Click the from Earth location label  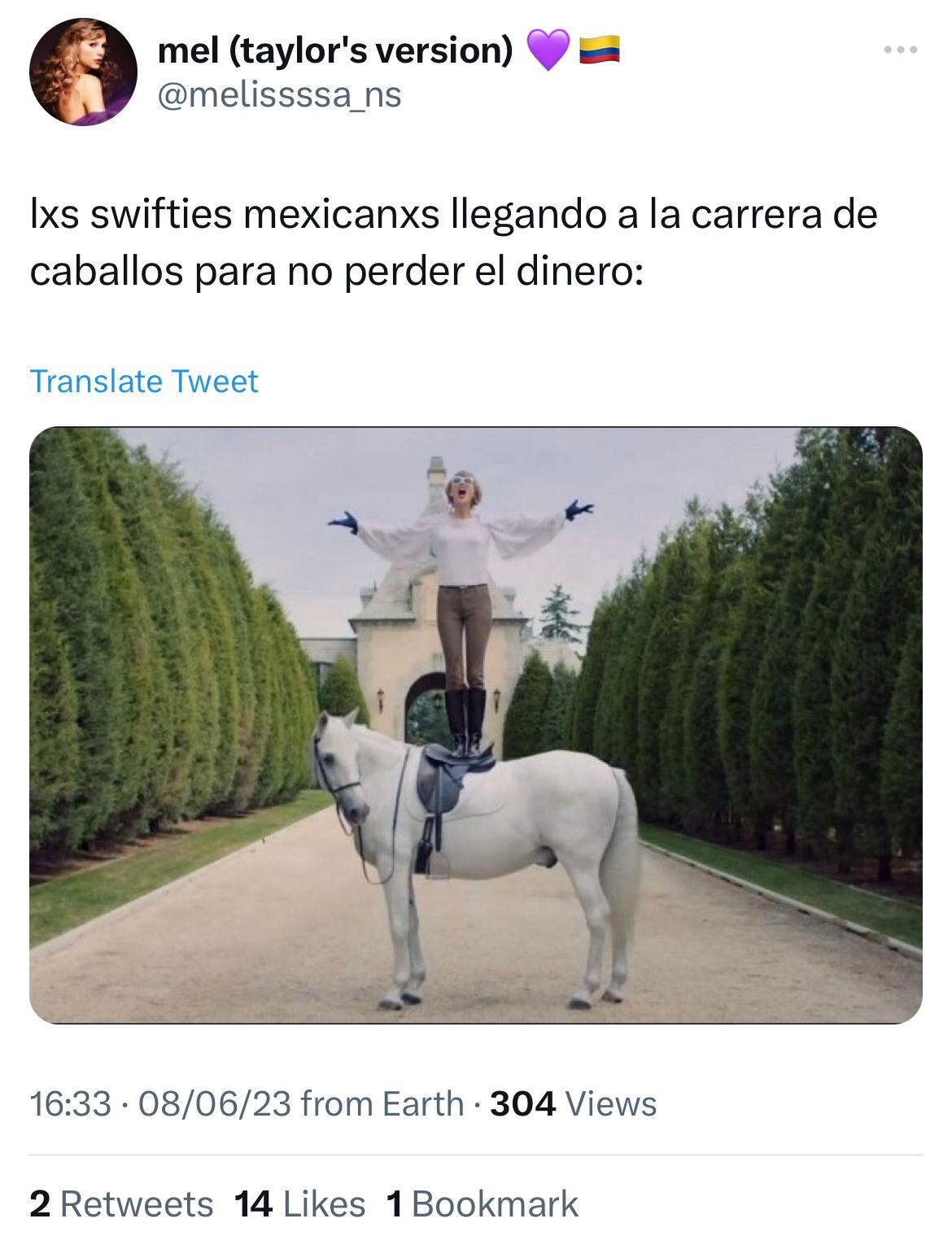tap(382, 1104)
